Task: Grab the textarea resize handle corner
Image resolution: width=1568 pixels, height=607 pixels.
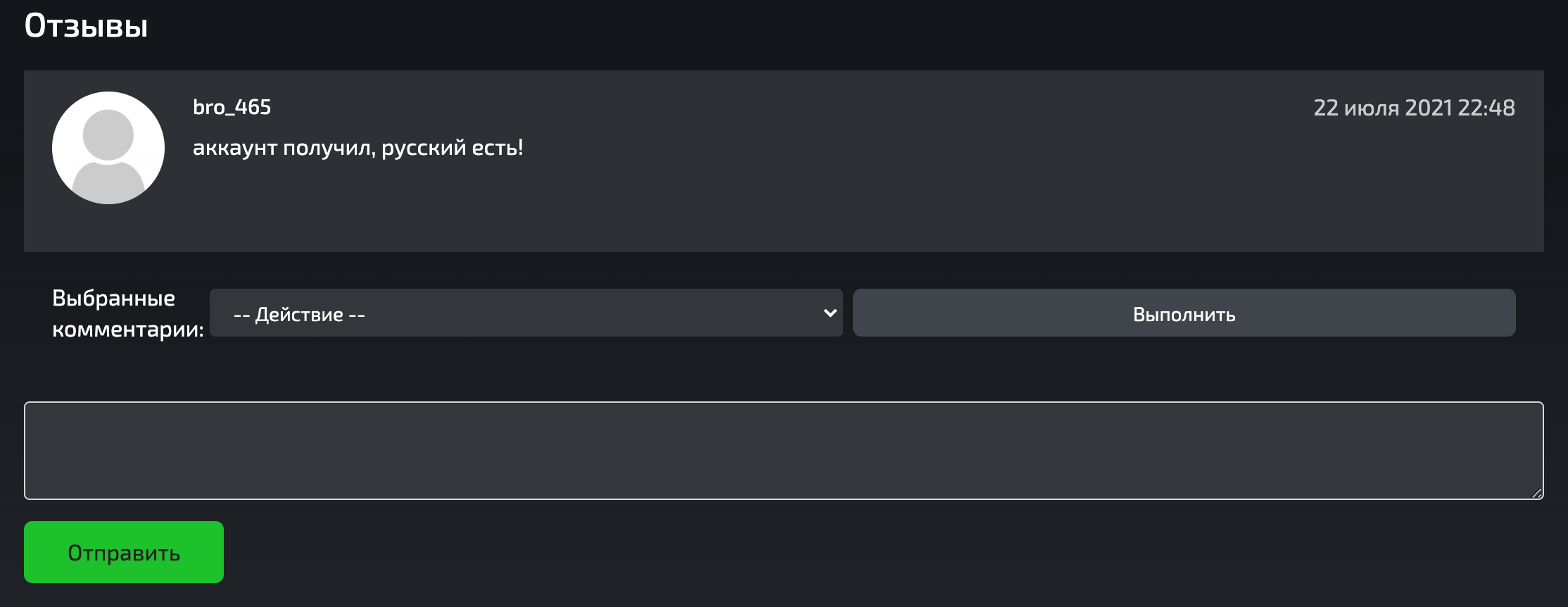Action: tap(1537, 494)
